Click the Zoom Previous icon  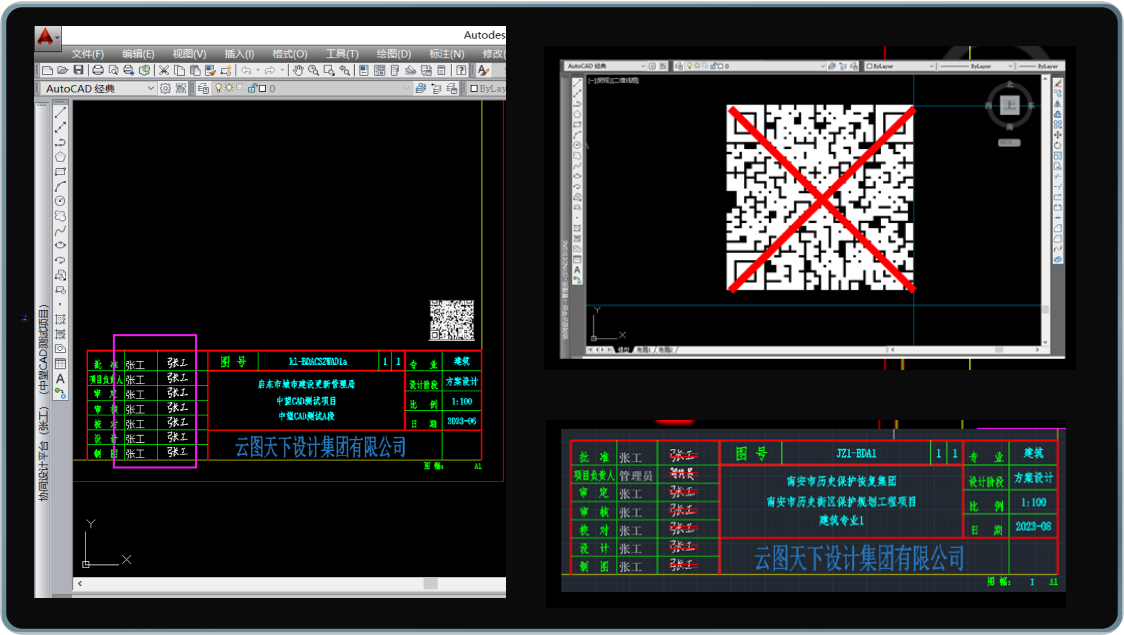click(x=345, y=70)
